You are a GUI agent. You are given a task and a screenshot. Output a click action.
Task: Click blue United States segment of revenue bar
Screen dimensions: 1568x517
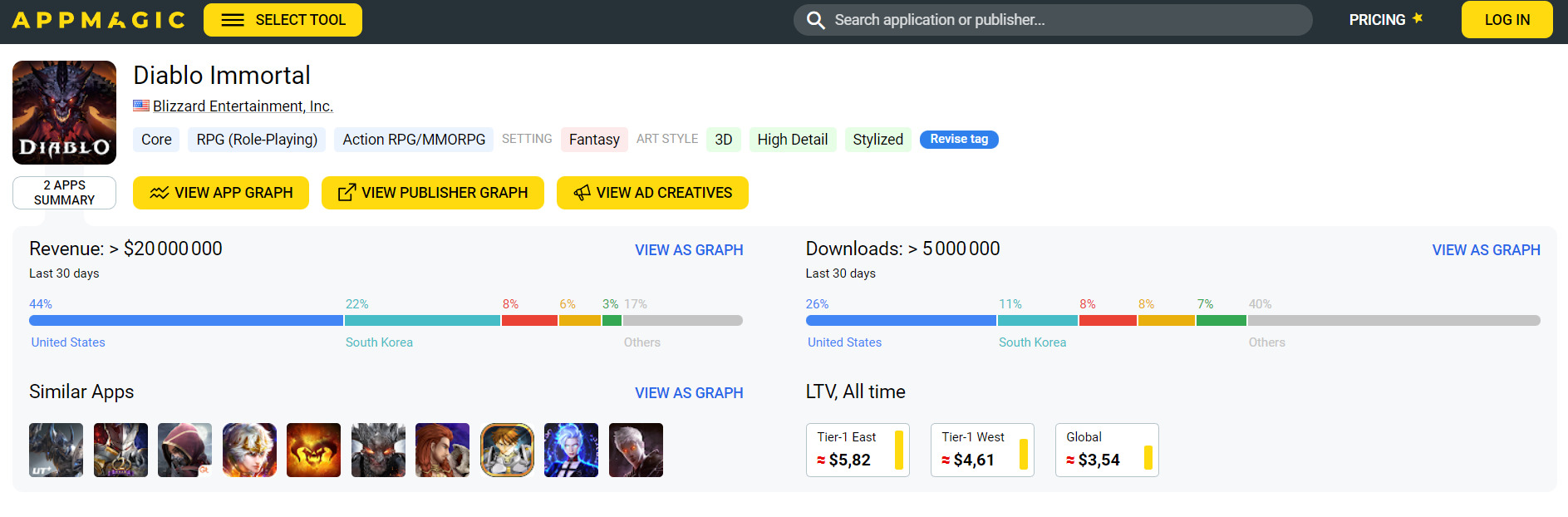tap(186, 320)
